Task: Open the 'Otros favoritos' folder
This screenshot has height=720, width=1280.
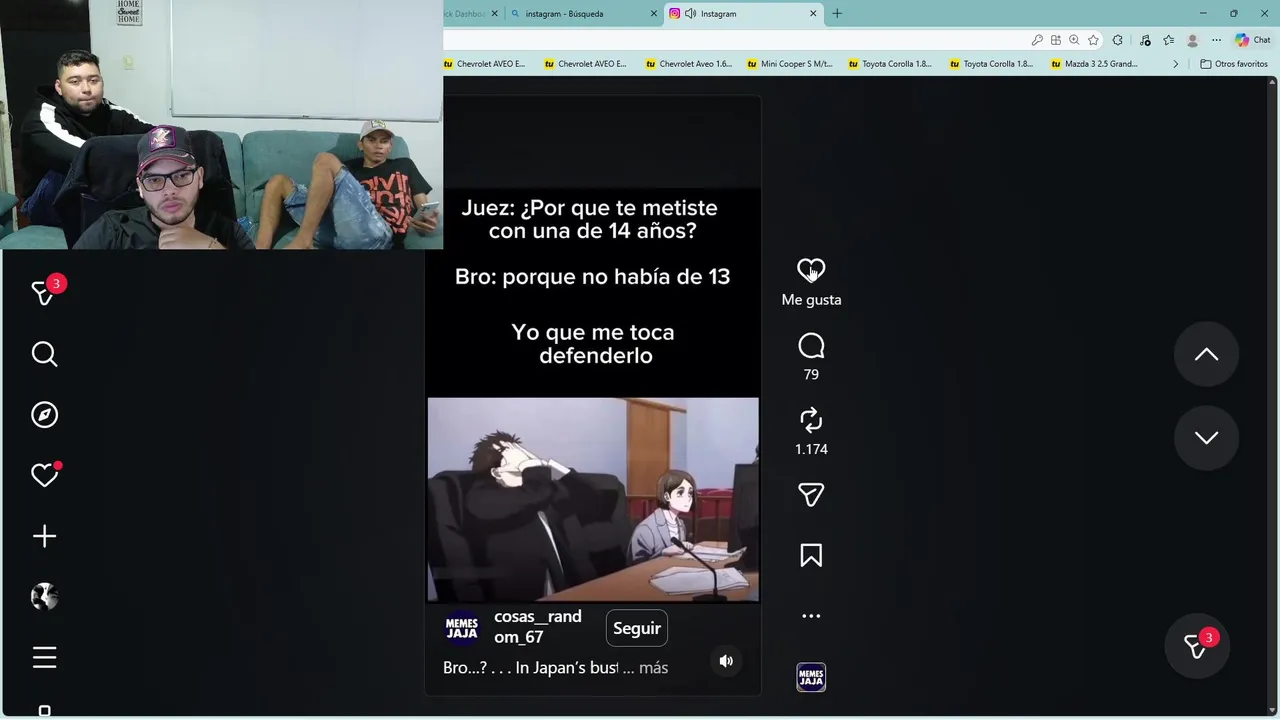Action: click(x=1234, y=64)
